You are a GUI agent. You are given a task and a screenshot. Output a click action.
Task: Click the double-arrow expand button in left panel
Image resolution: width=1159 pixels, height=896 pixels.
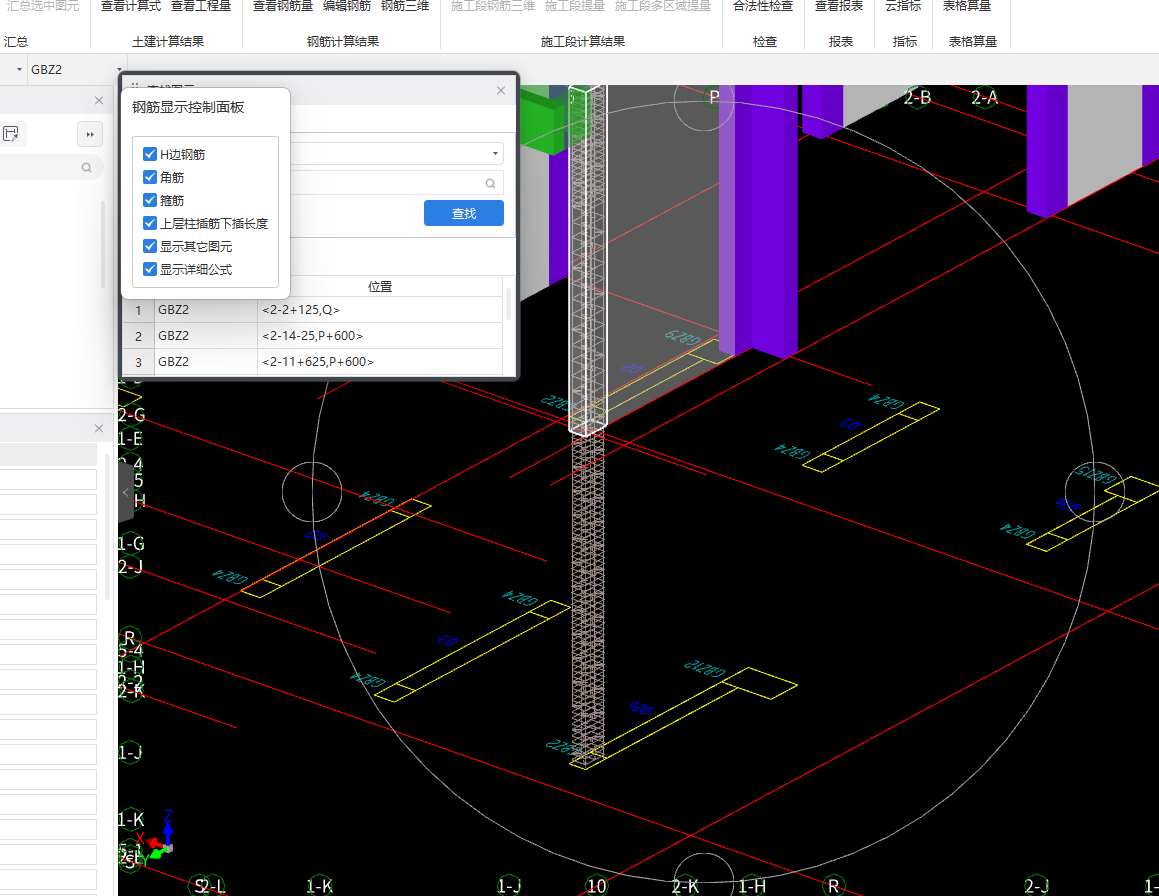click(x=90, y=135)
